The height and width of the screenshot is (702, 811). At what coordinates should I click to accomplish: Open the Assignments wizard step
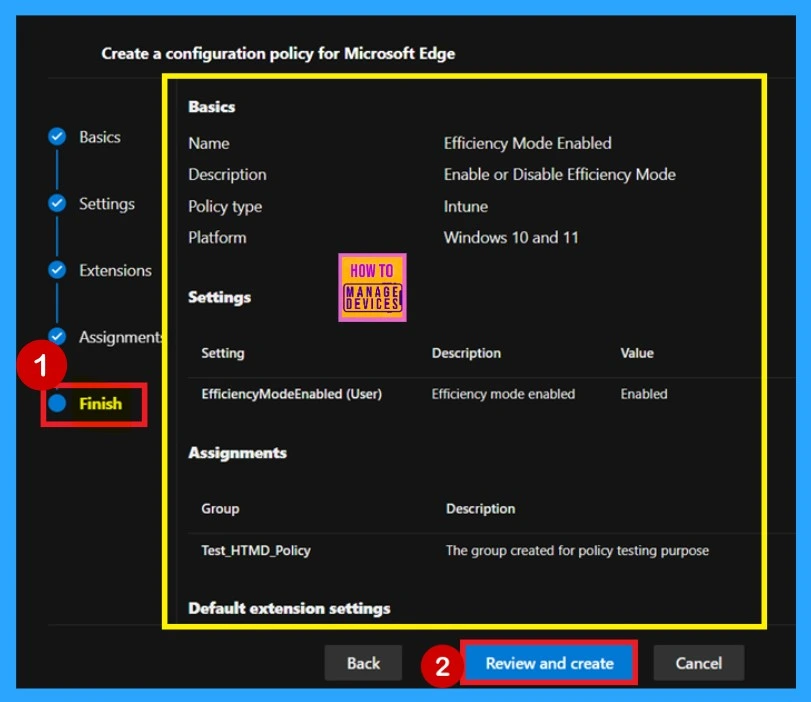(121, 337)
